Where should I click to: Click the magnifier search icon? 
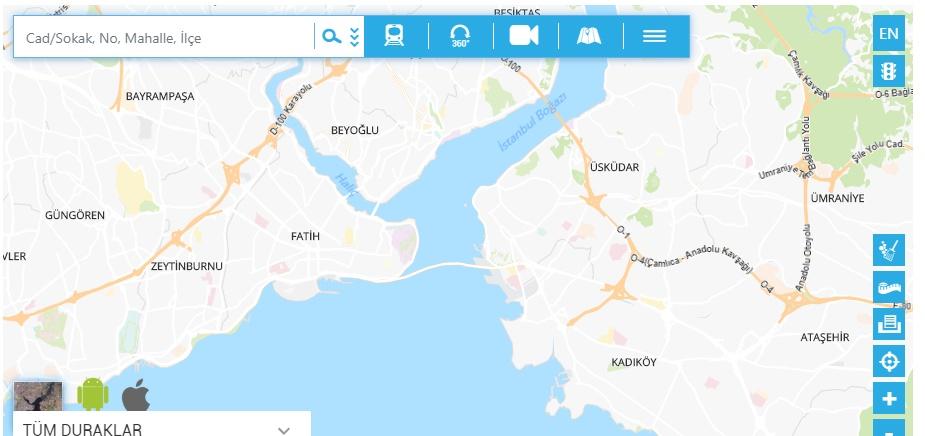pyautogui.click(x=332, y=37)
